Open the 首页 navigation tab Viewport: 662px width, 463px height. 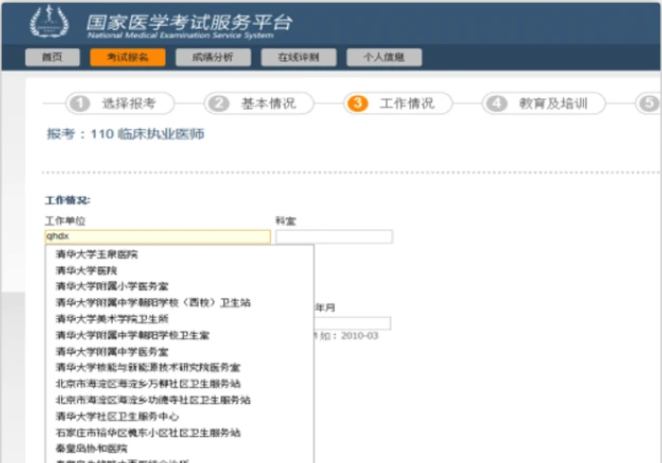52,57
